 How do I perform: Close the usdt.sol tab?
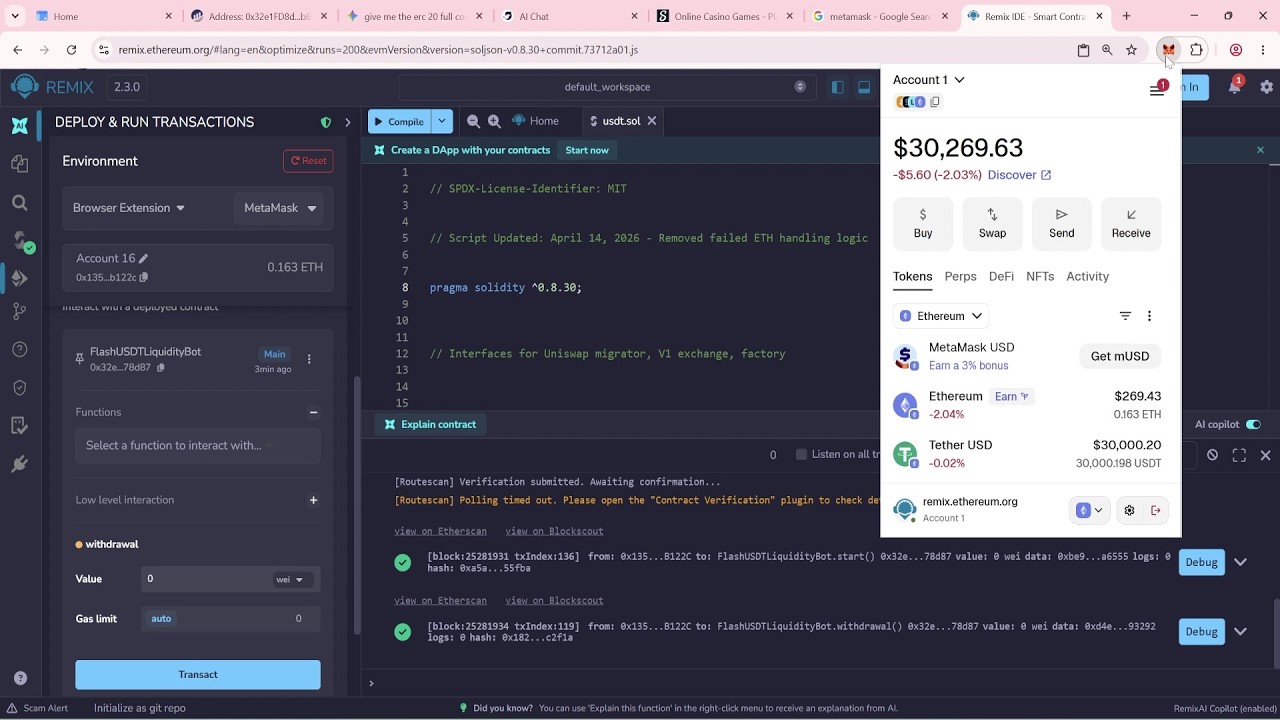tap(652, 121)
